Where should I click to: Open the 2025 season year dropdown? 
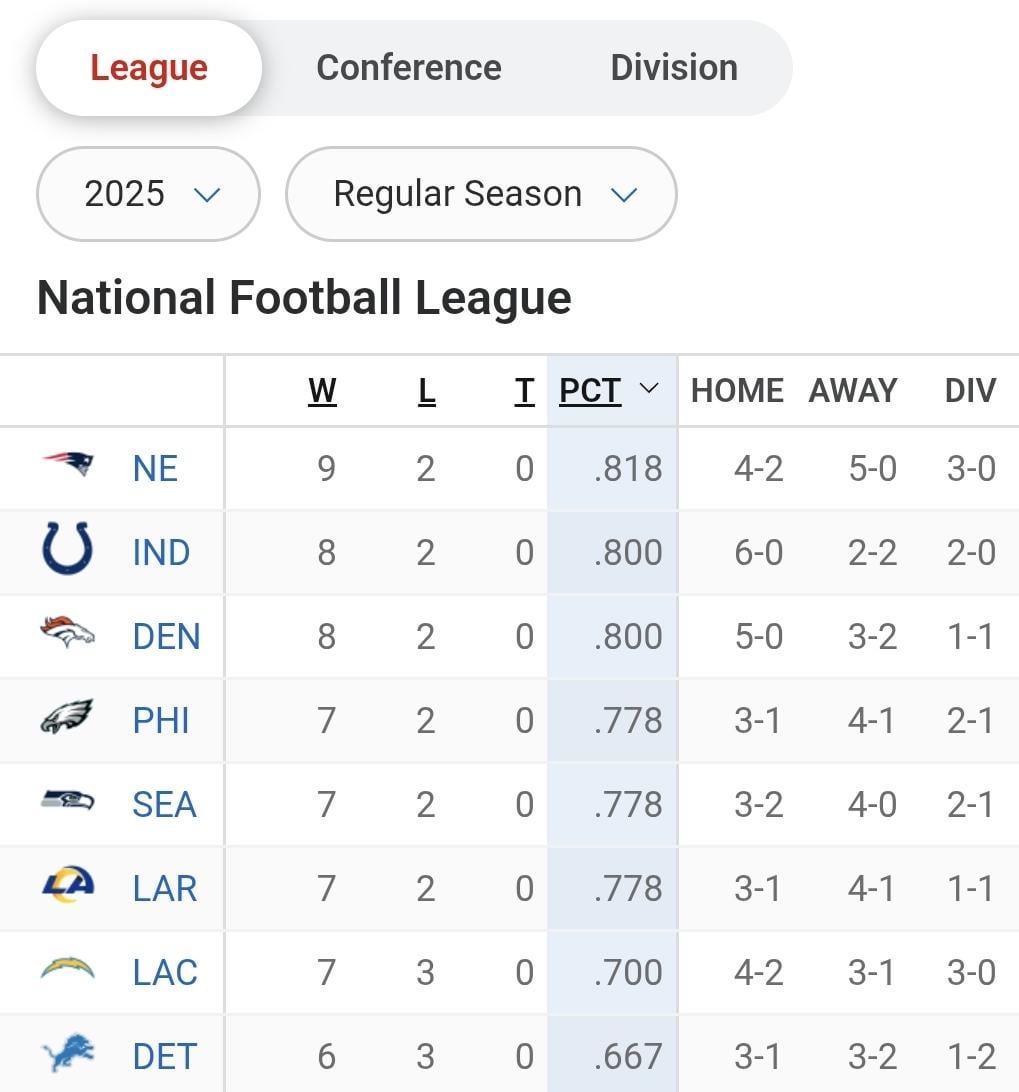point(148,194)
